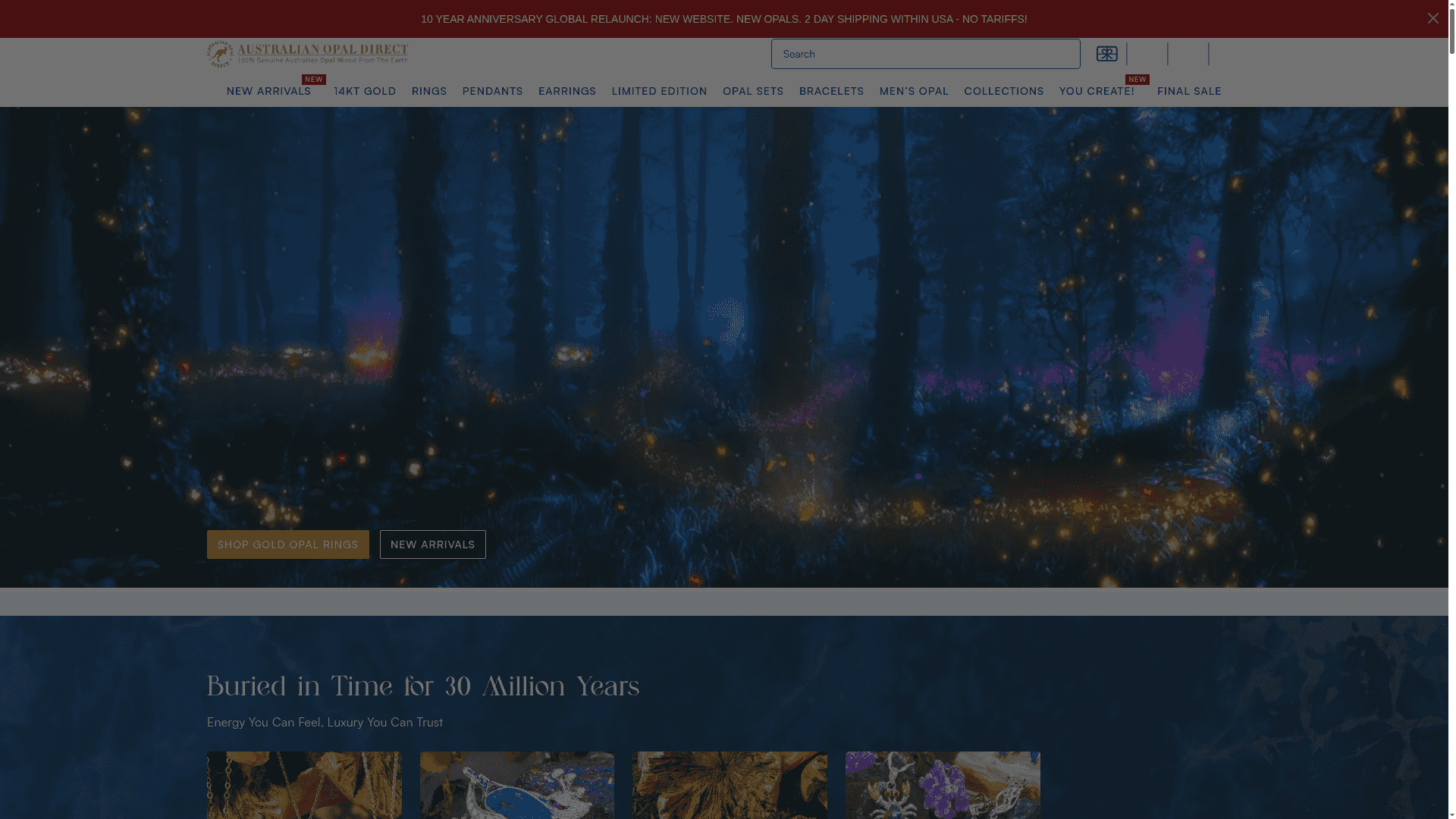Dismiss the 10 year anniversary announcement banner

(x=1432, y=18)
